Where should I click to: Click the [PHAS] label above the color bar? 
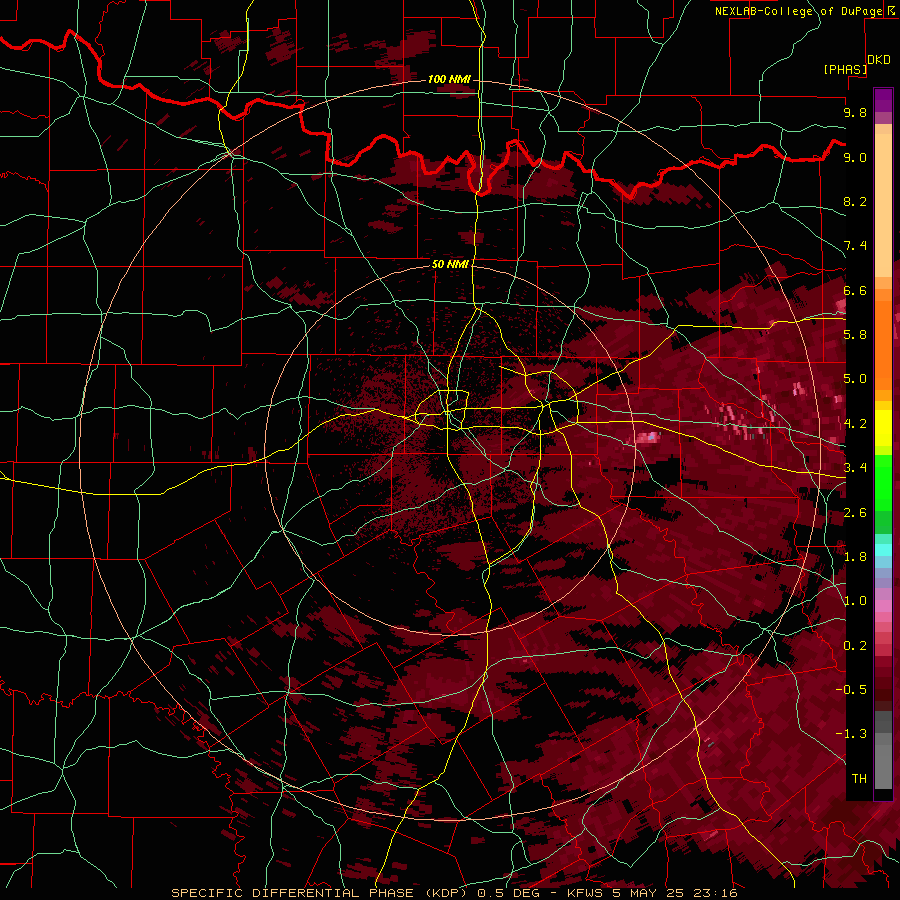pyautogui.click(x=845, y=69)
